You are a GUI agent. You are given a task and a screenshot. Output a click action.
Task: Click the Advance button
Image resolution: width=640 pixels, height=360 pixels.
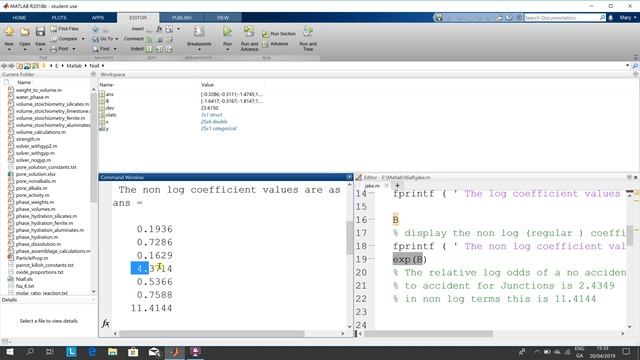(276, 44)
